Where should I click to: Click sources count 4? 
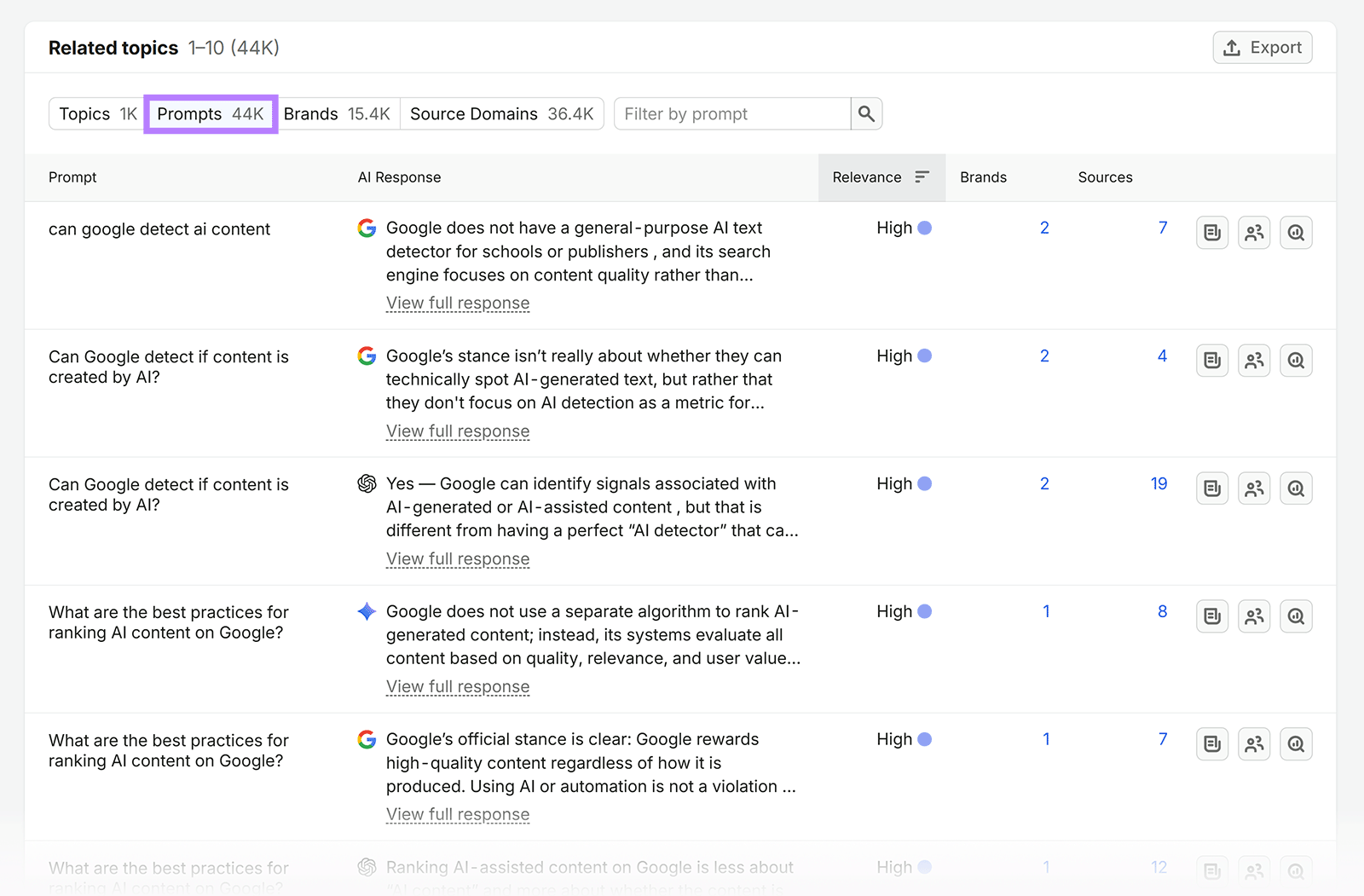click(x=1162, y=356)
